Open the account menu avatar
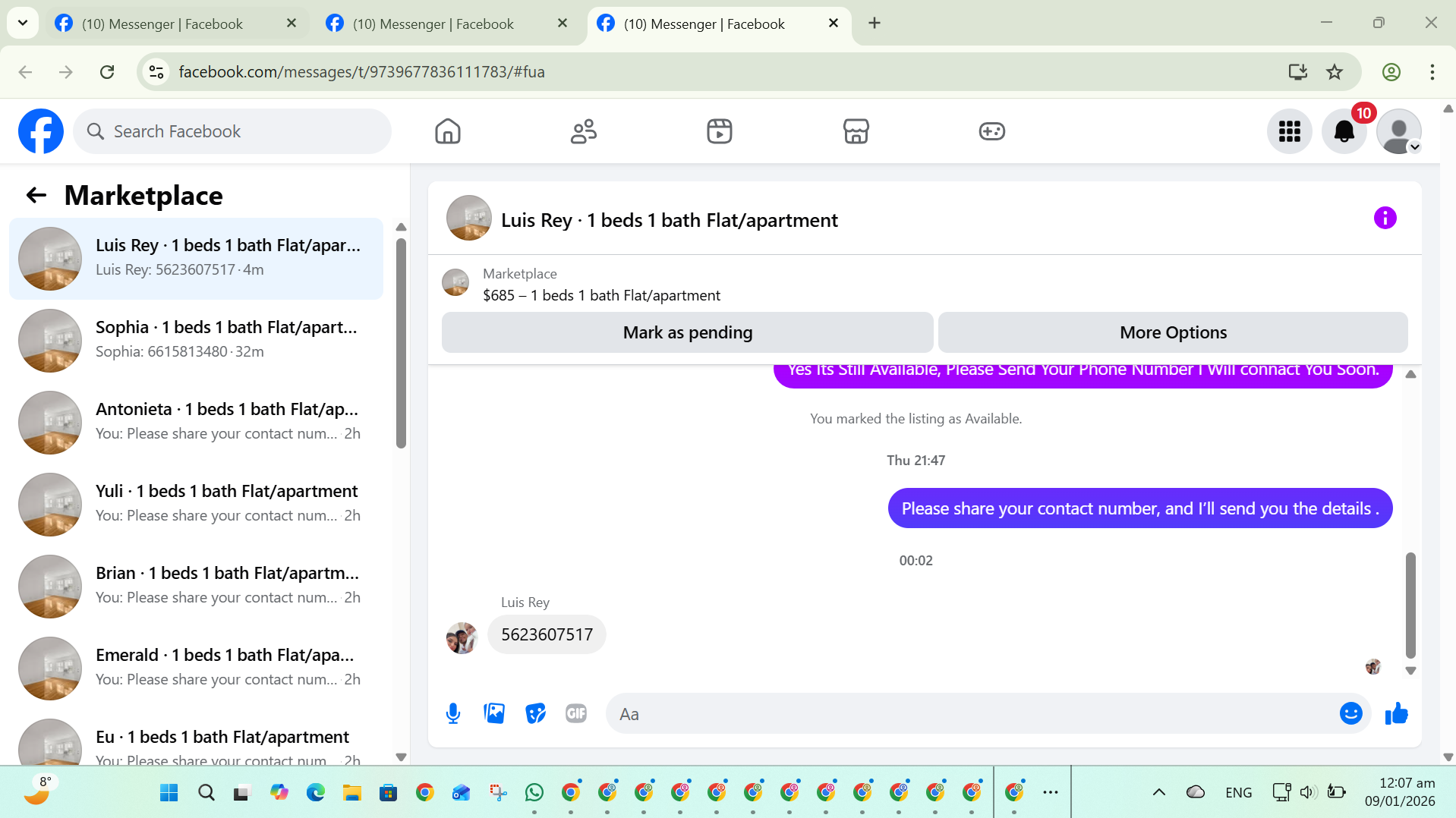Viewport: 1456px width, 818px height. point(1399,131)
